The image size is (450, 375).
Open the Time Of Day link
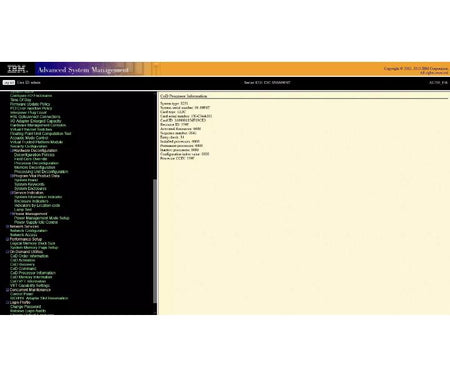(x=20, y=100)
